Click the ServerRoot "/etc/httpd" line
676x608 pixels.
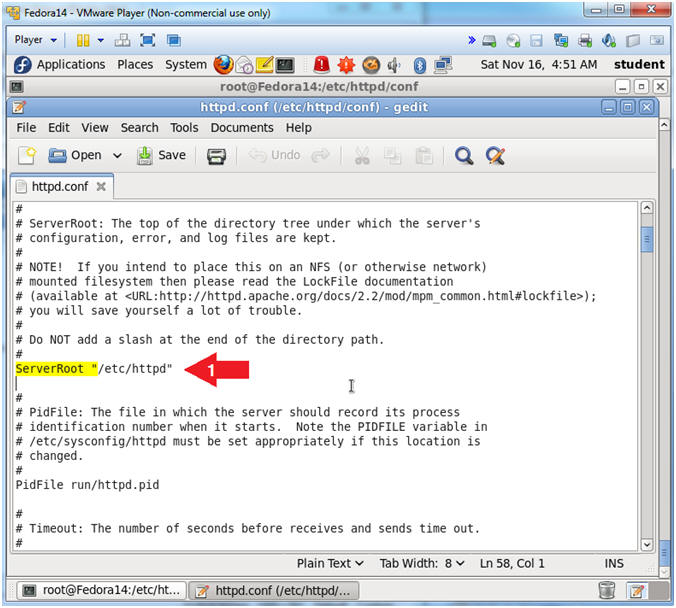click(x=94, y=369)
